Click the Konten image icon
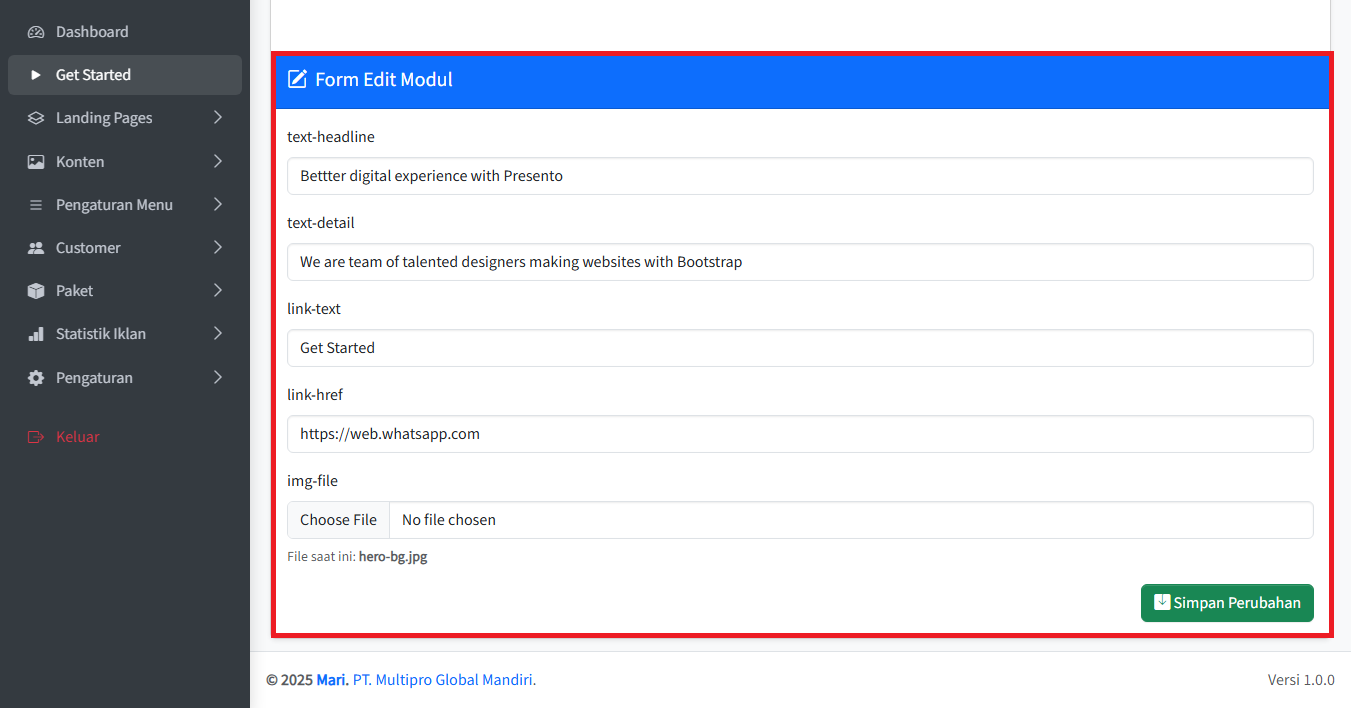The height and width of the screenshot is (708, 1351). coord(36,162)
